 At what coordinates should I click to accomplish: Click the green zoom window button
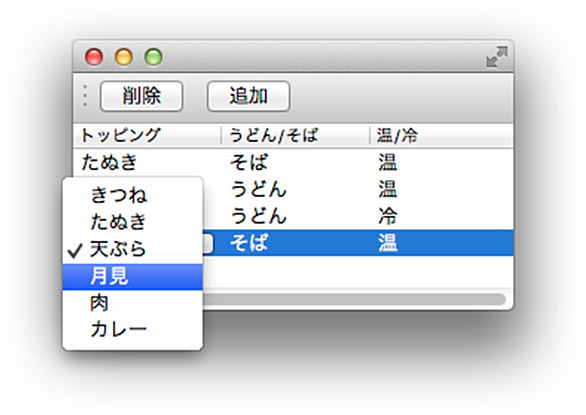(x=153, y=57)
